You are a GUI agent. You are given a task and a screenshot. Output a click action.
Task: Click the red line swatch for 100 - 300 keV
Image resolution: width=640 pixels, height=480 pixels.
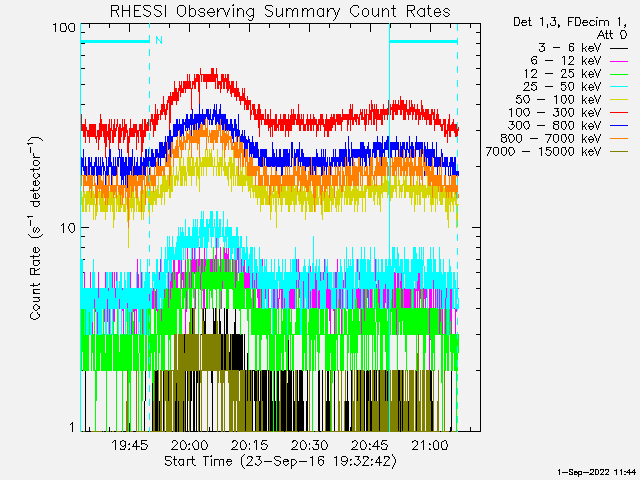coord(619,113)
